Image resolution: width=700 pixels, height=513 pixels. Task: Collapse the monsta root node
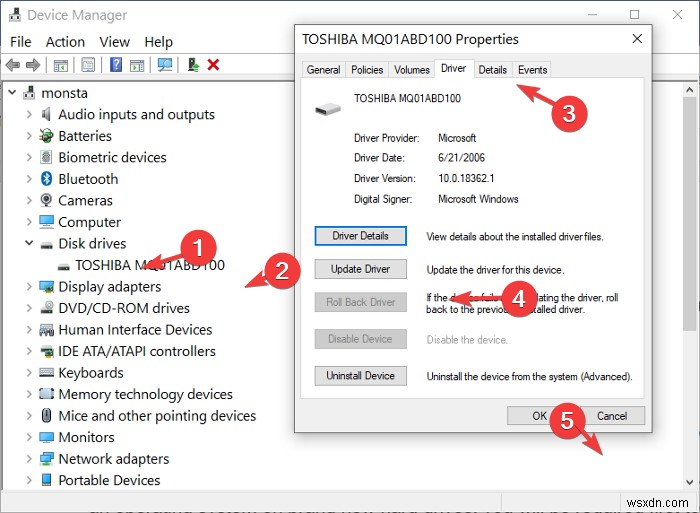point(12,92)
